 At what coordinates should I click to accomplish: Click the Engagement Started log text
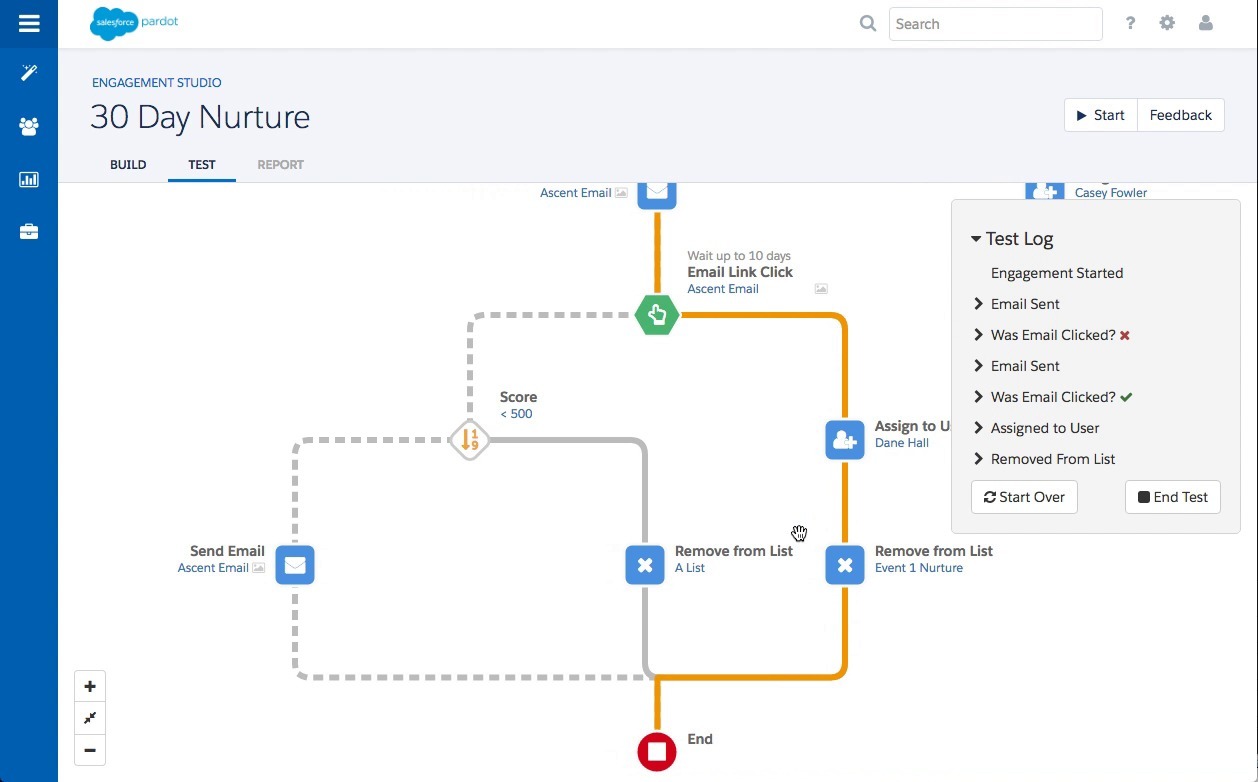pyautogui.click(x=1057, y=273)
